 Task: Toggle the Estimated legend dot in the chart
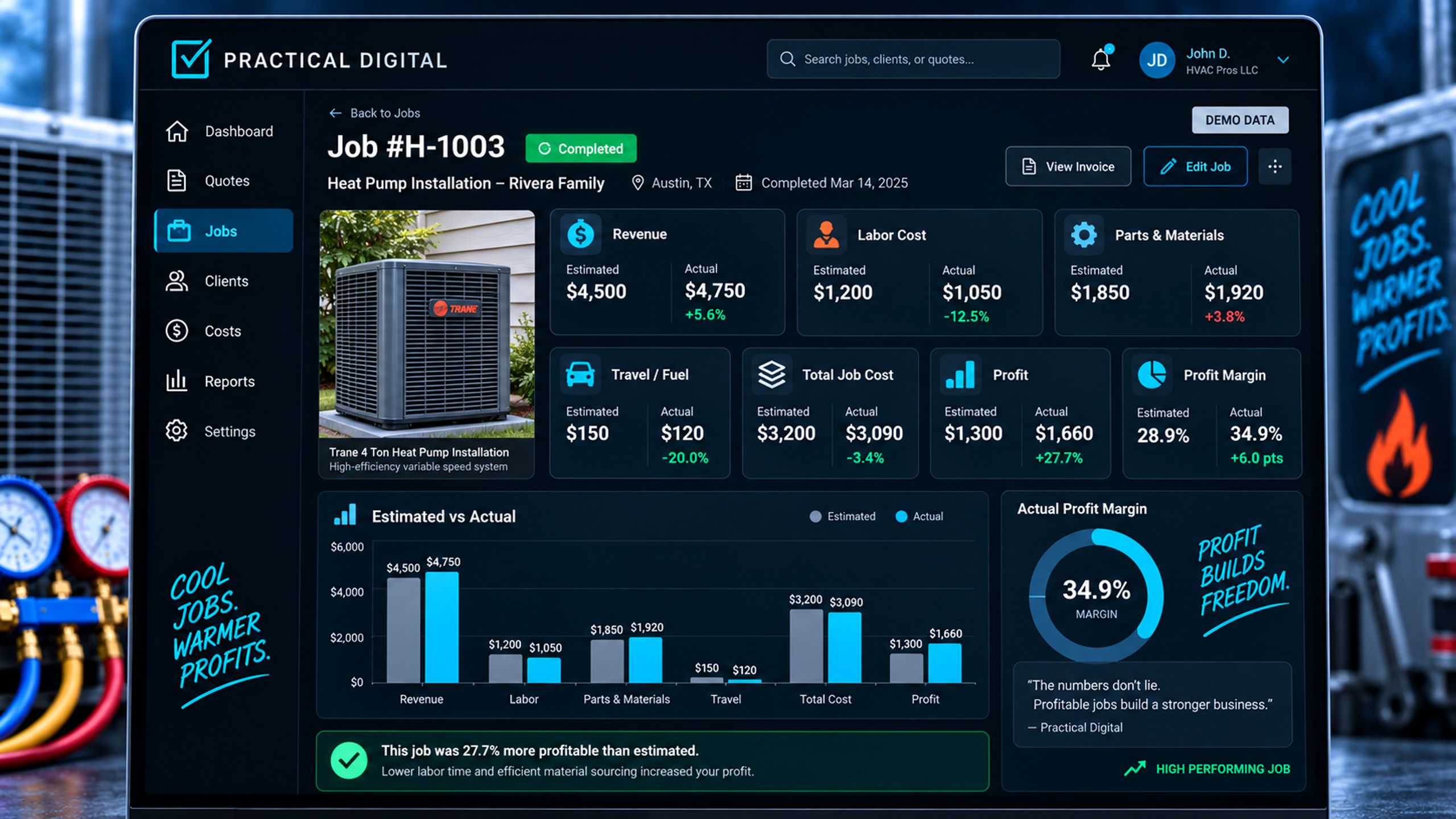click(815, 516)
